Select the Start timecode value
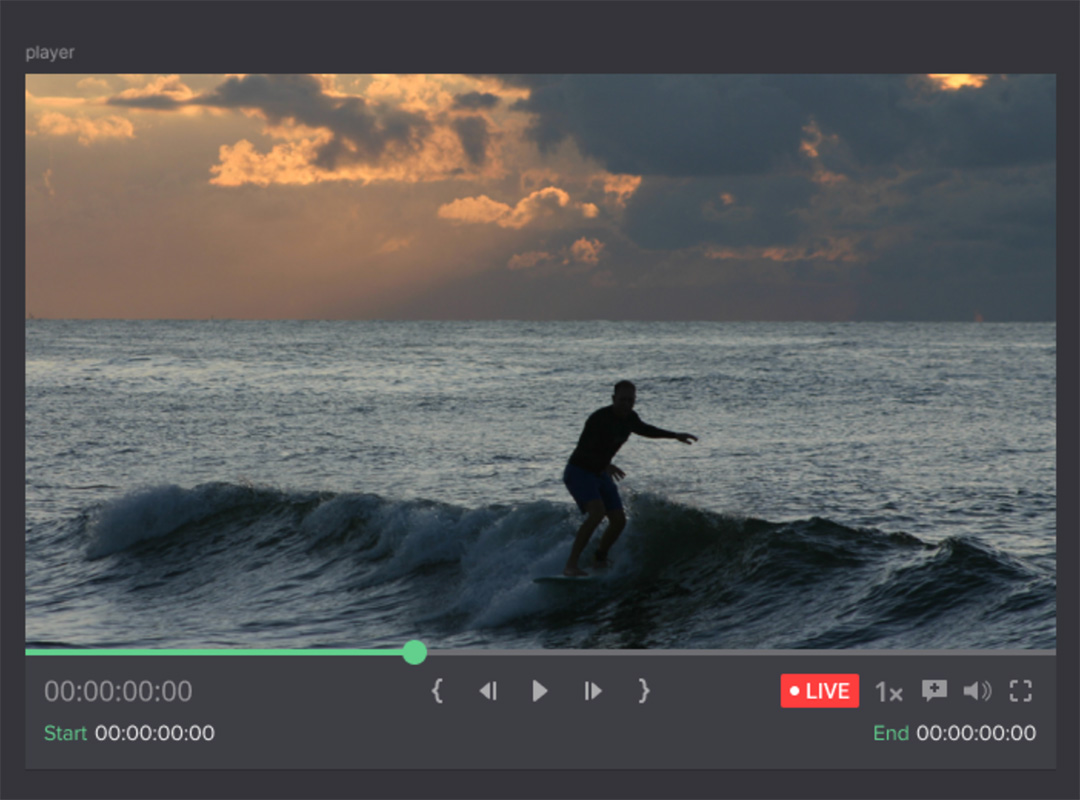The width and height of the screenshot is (1080, 800). [155, 733]
